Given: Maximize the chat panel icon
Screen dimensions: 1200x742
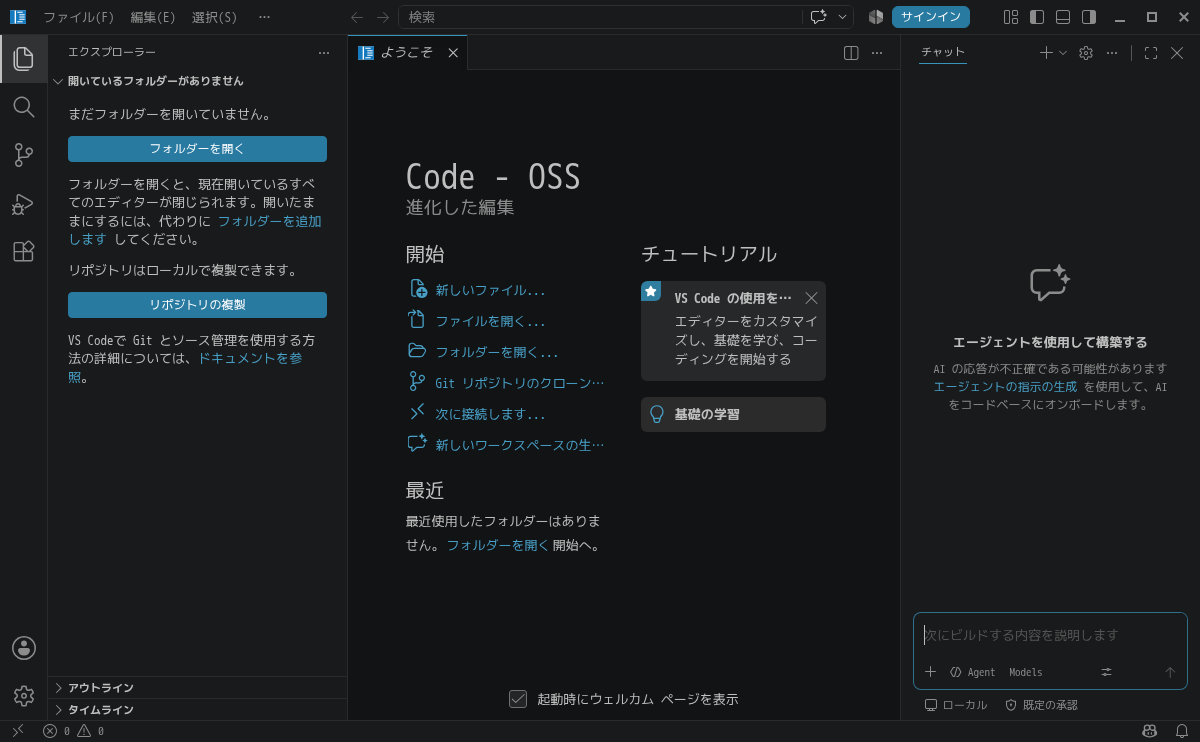Looking at the screenshot, I should tap(1150, 53).
